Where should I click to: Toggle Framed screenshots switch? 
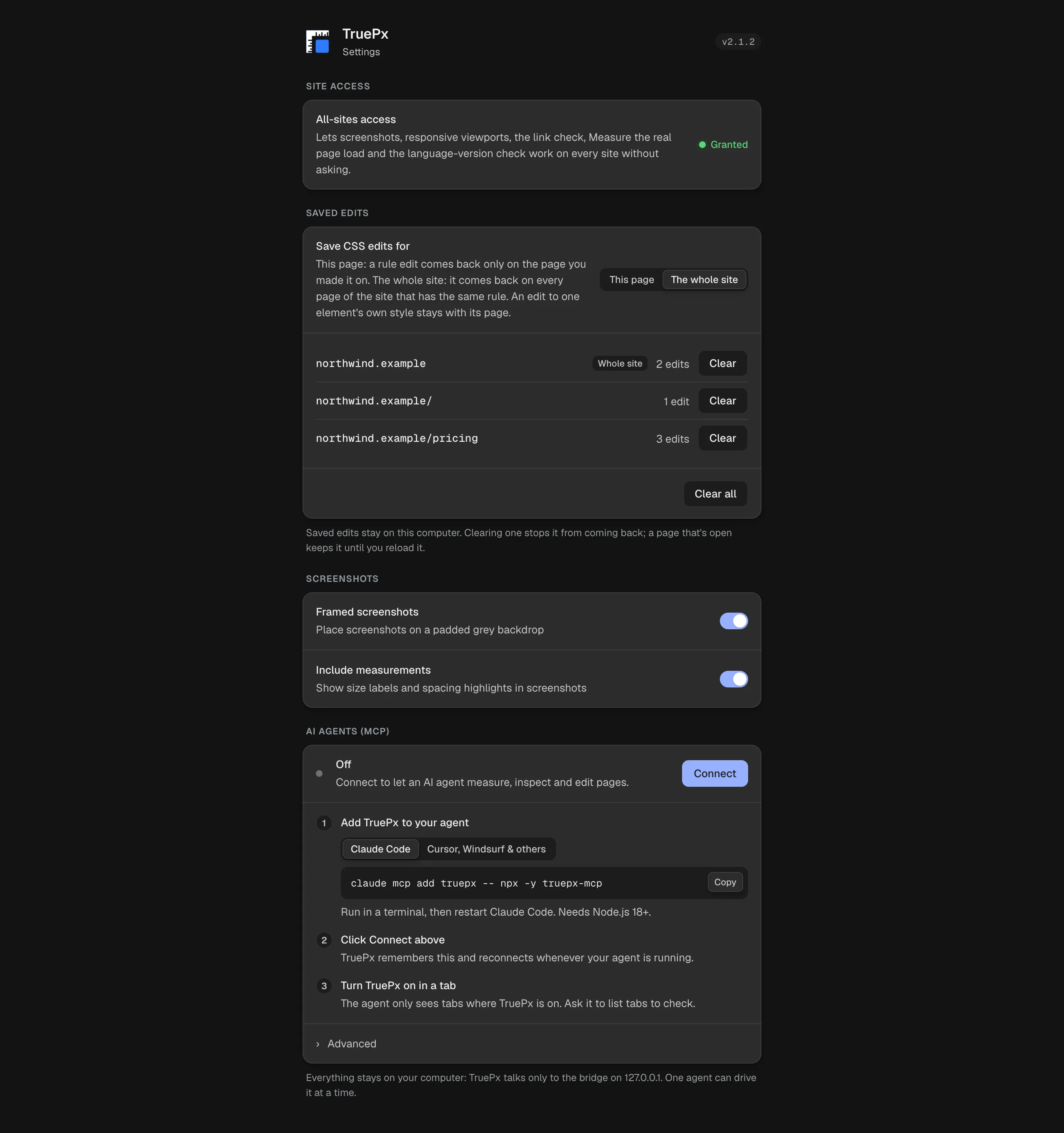(734, 621)
